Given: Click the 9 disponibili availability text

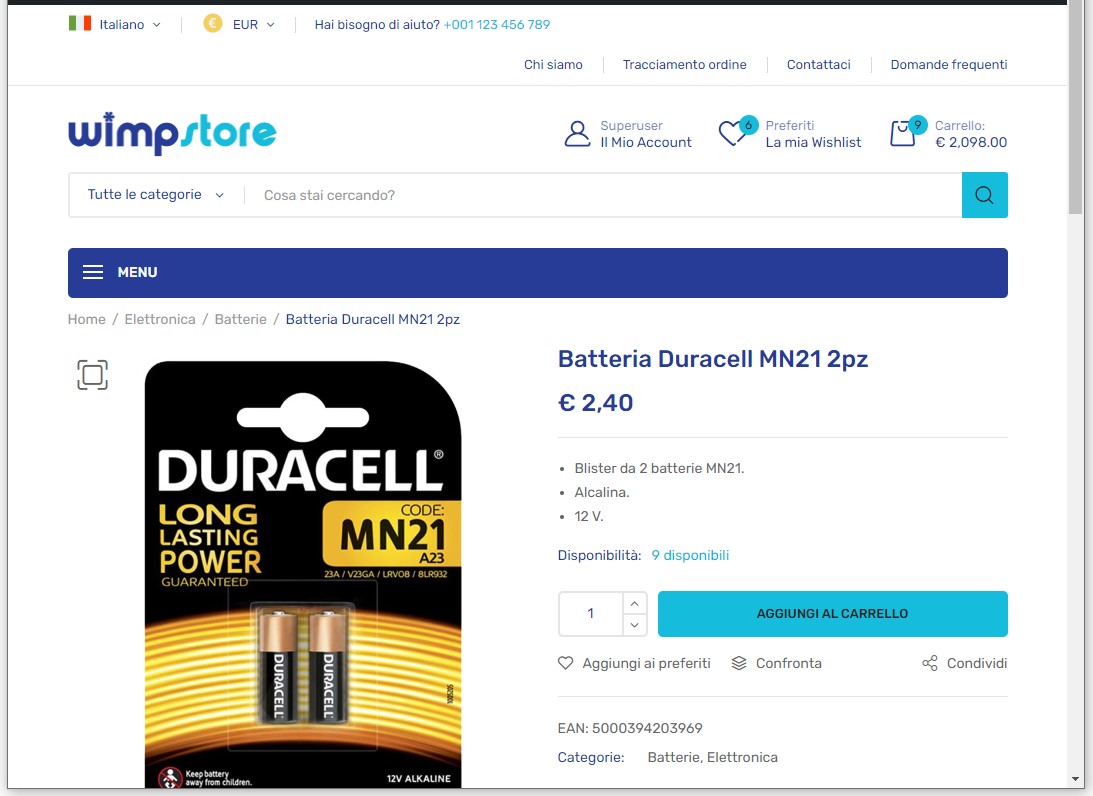Looking at the screenshot, I should coord(690,556).
